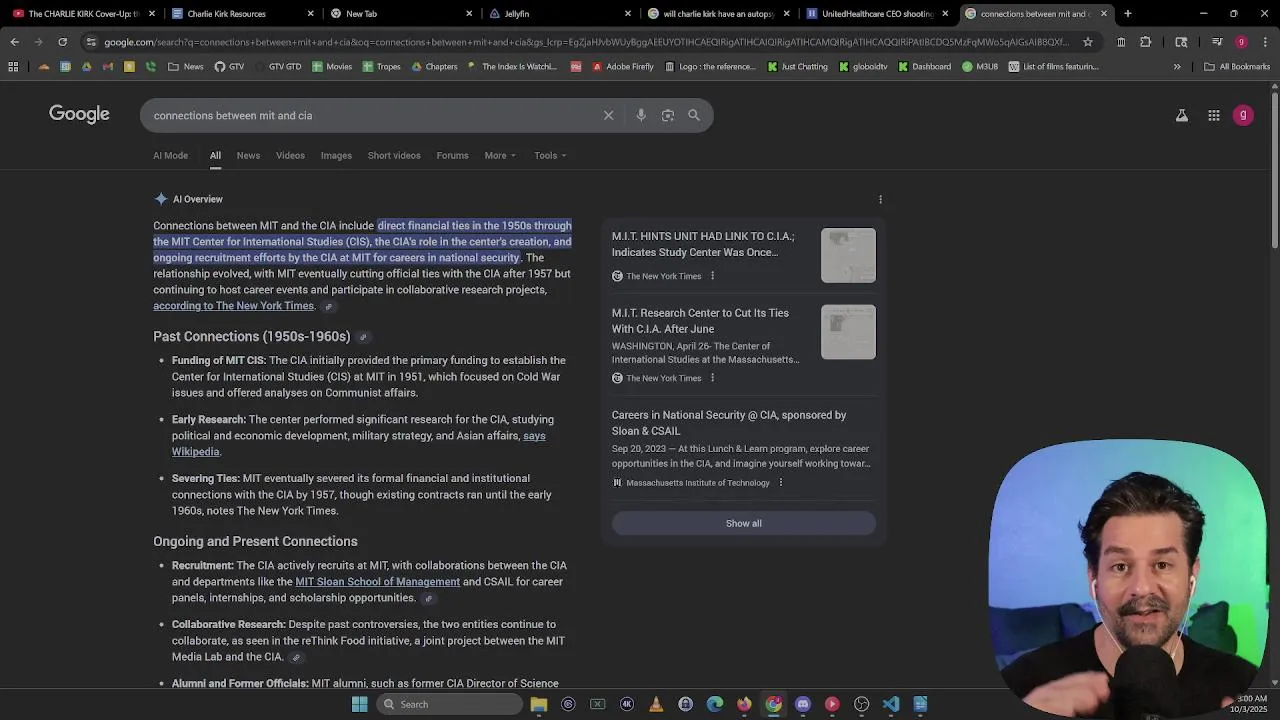This screenshot has width=1280, height=720.
Task: Open Google Lens image search icon
Action: 668,115
